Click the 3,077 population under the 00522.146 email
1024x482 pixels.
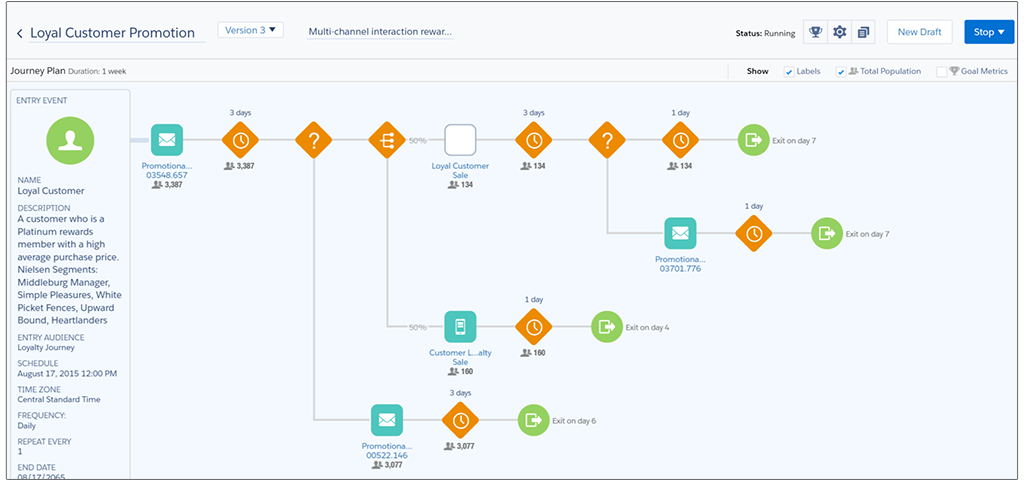(387, 465)
